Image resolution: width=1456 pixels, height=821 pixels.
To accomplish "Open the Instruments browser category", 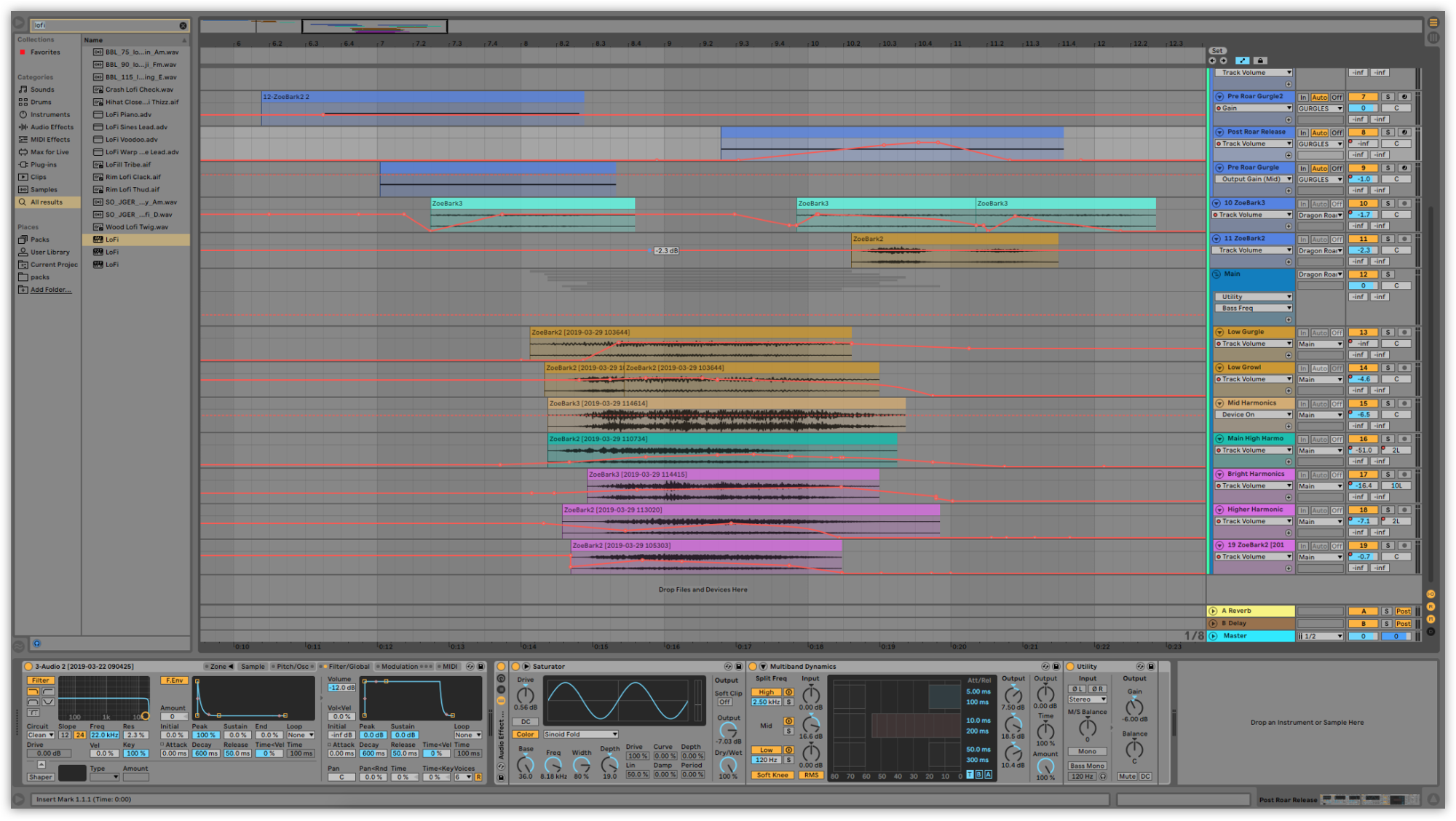I will 50,114.
